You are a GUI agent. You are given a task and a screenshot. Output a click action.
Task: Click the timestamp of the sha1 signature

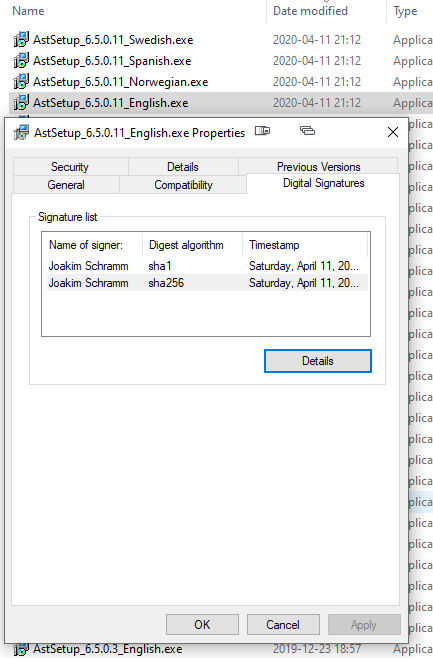coord(304,266)
